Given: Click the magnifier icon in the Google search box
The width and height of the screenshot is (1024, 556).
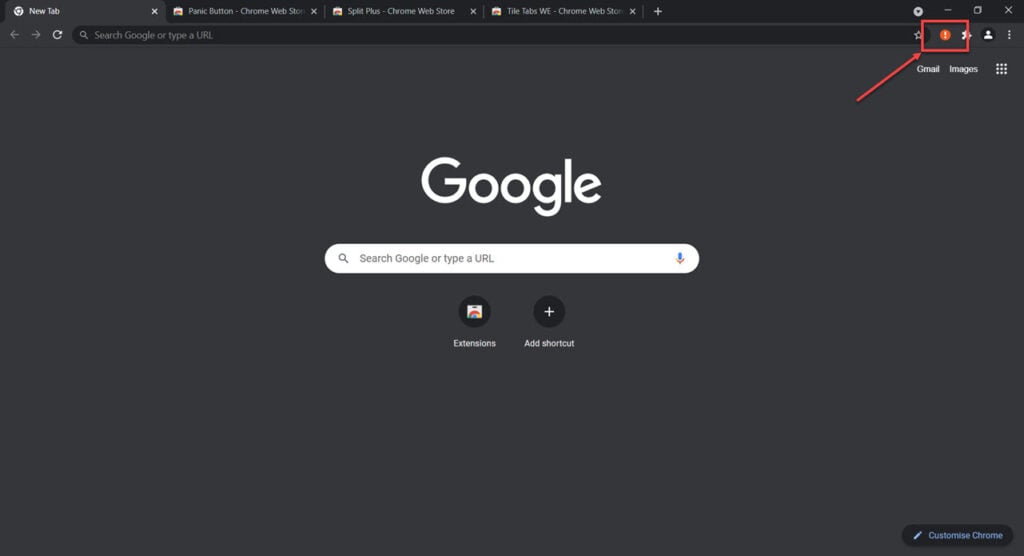Looking at the screenshot, I should [x=343, y=259].
